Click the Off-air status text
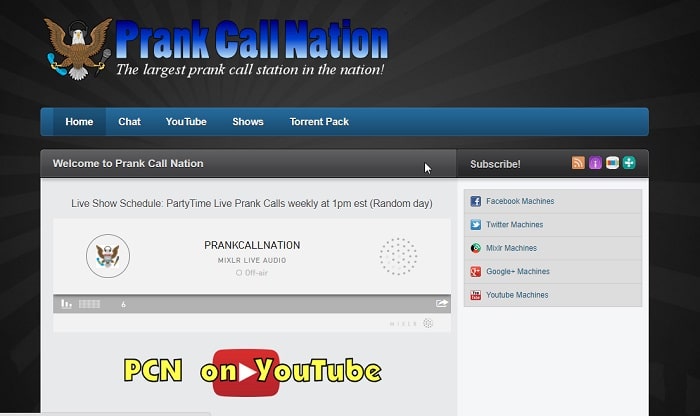This screenshot has width=700, height=416. pyautogui.click(x=252, y=273)
